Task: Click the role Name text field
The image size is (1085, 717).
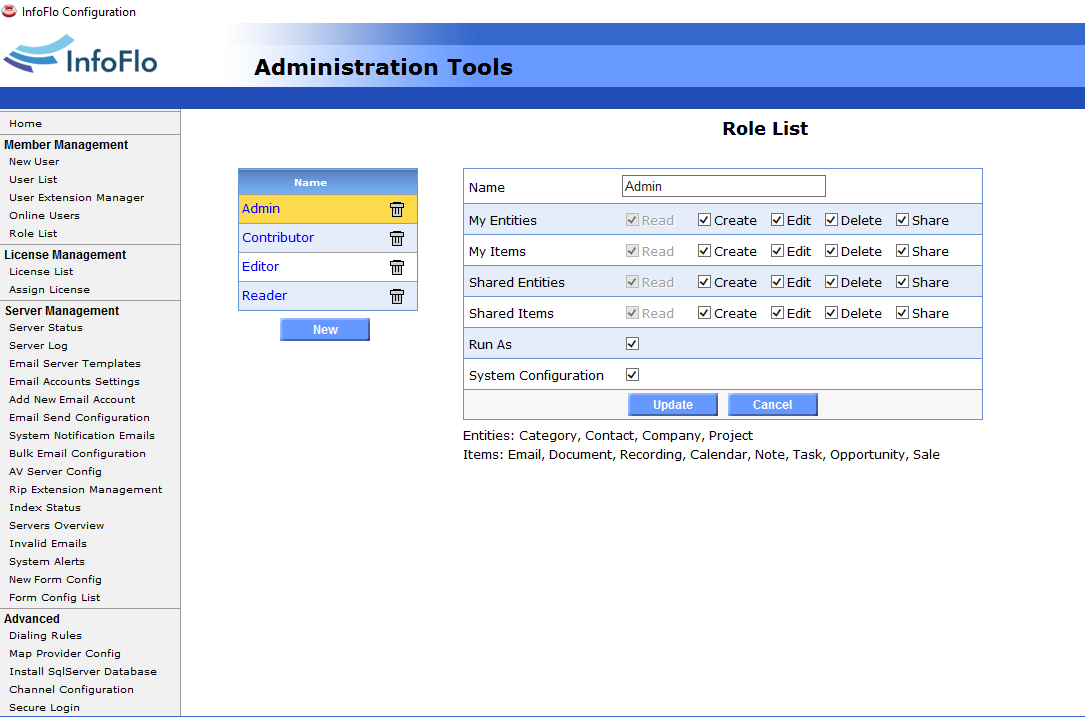Action: click(723, 186)
